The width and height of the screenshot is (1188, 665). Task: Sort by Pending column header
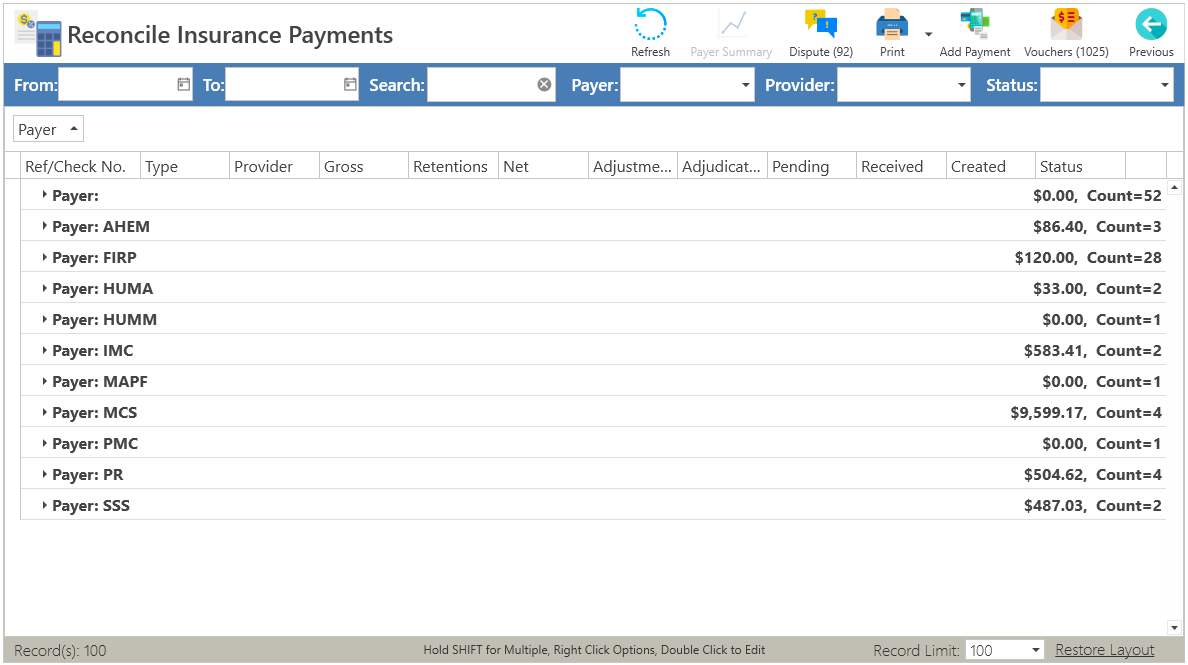(811, 167)
